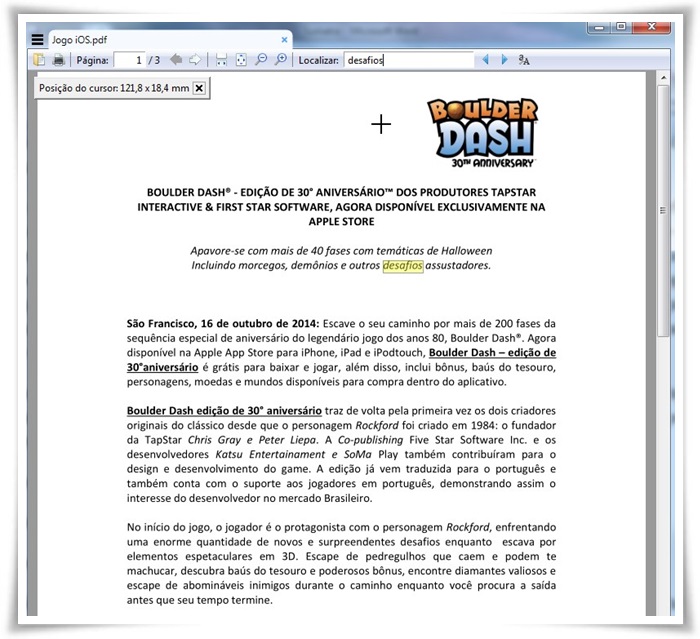Click the Open document toolbar icon
The width and height of the screenshot is (700, 639).
(39, 60)
